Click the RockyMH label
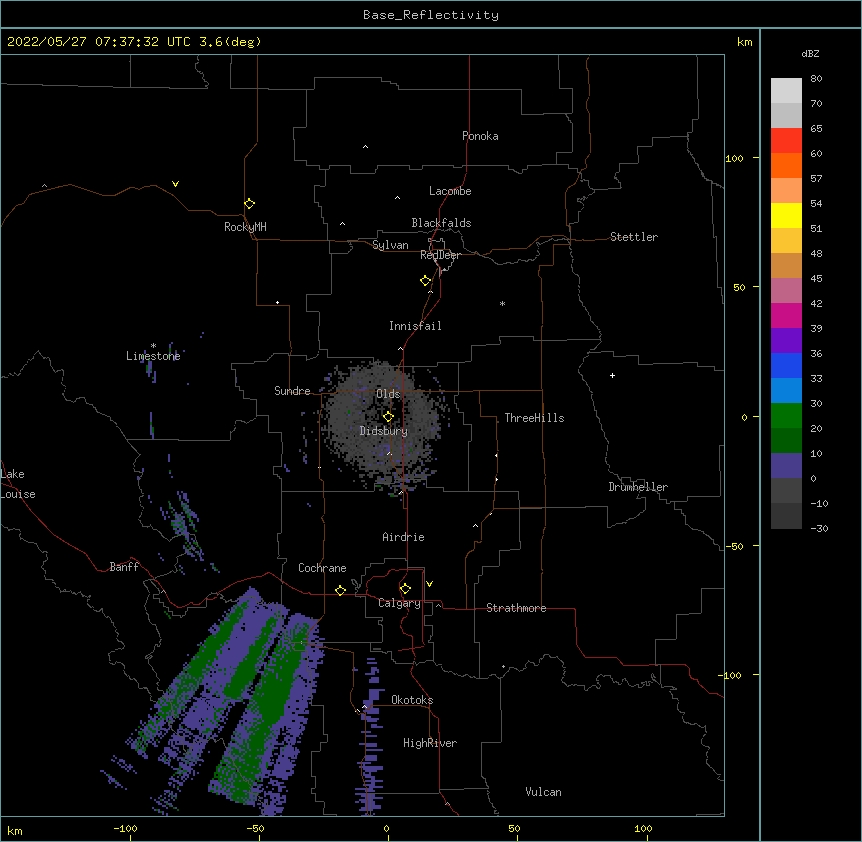The height and width of the screenshot is (842, 862). tap(245, 226)
